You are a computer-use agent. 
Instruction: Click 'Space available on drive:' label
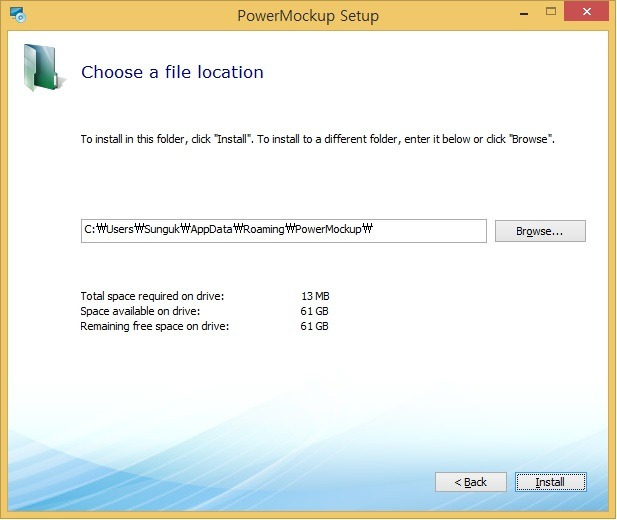(140, 311)
